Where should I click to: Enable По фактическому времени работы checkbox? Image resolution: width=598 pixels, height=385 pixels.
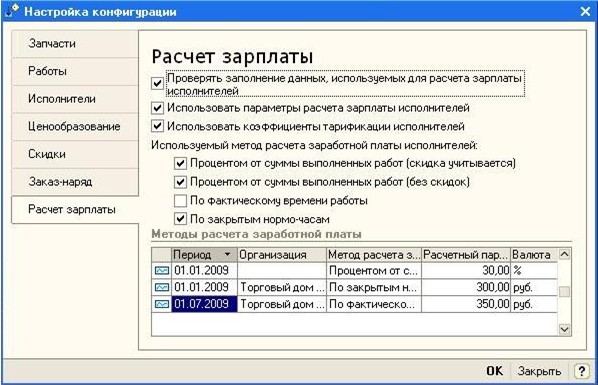[x=180, y=201]
